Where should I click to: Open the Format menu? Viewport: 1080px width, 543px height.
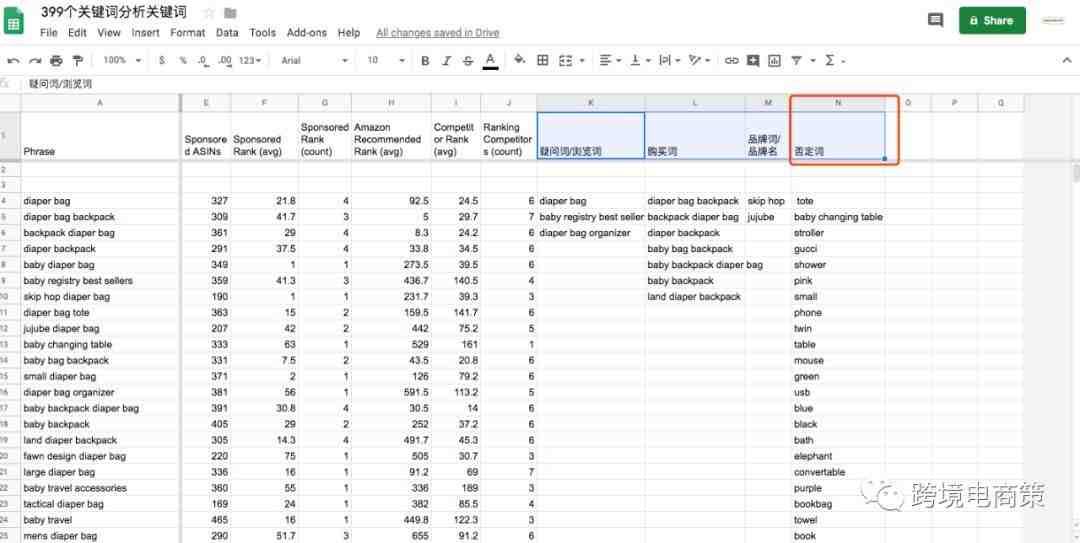[187, 33]
